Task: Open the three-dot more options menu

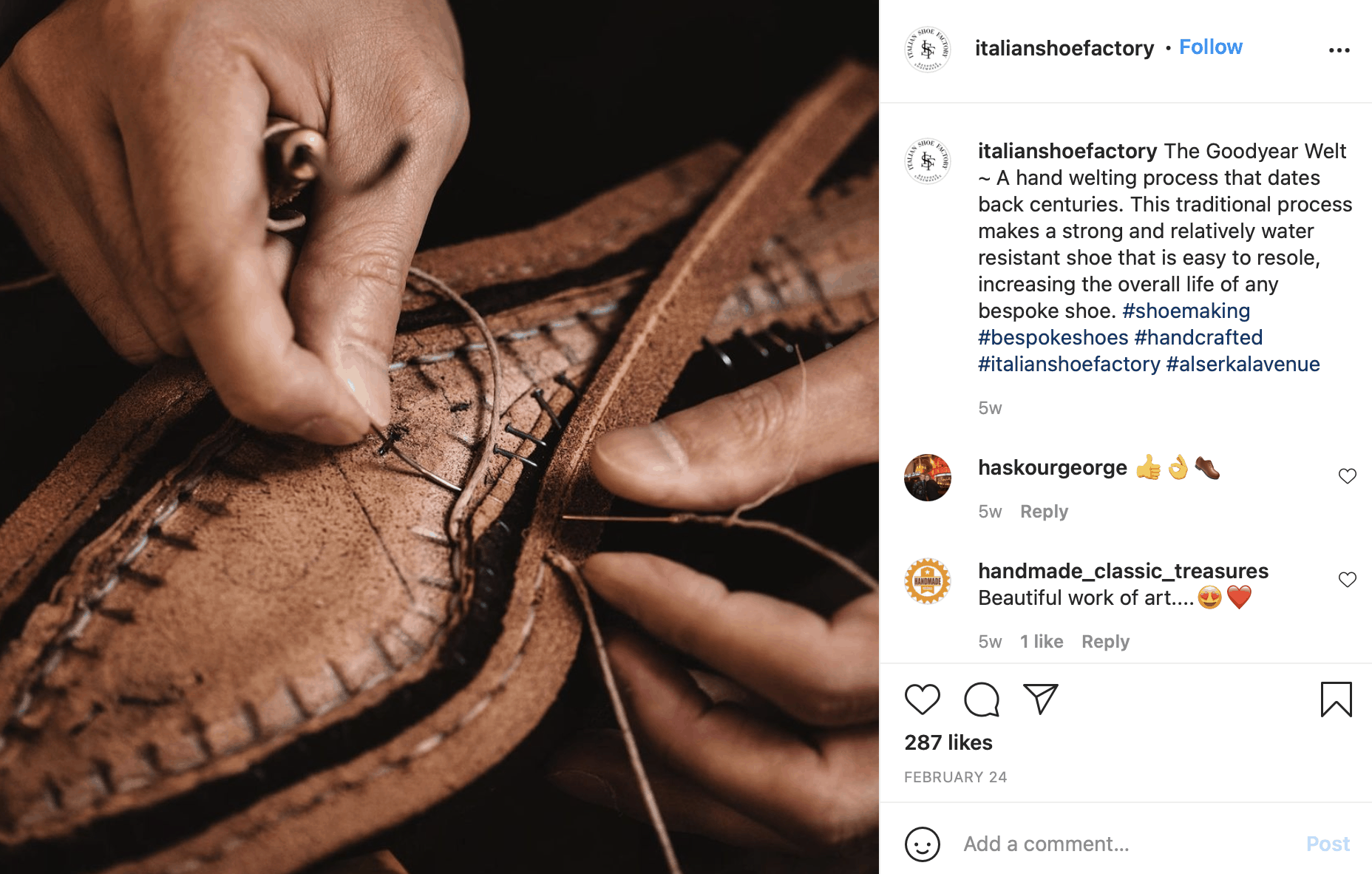Action: point(1339,50)
